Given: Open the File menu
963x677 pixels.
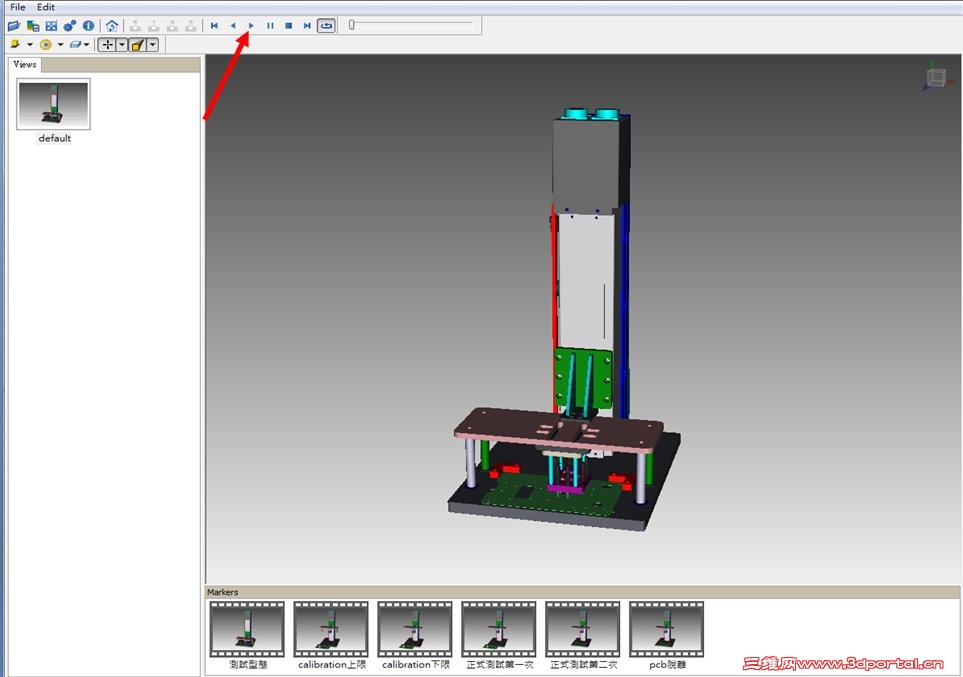Looking at the screenshot, I should (x=17, y=7).
